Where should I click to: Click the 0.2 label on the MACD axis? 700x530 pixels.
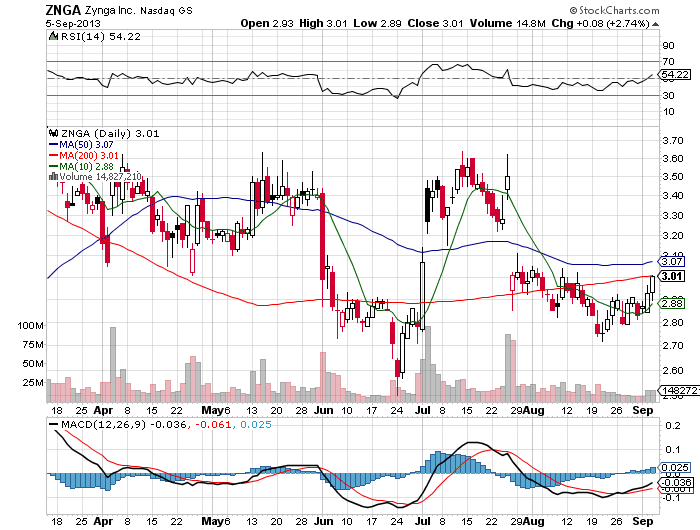pos(673,426)
